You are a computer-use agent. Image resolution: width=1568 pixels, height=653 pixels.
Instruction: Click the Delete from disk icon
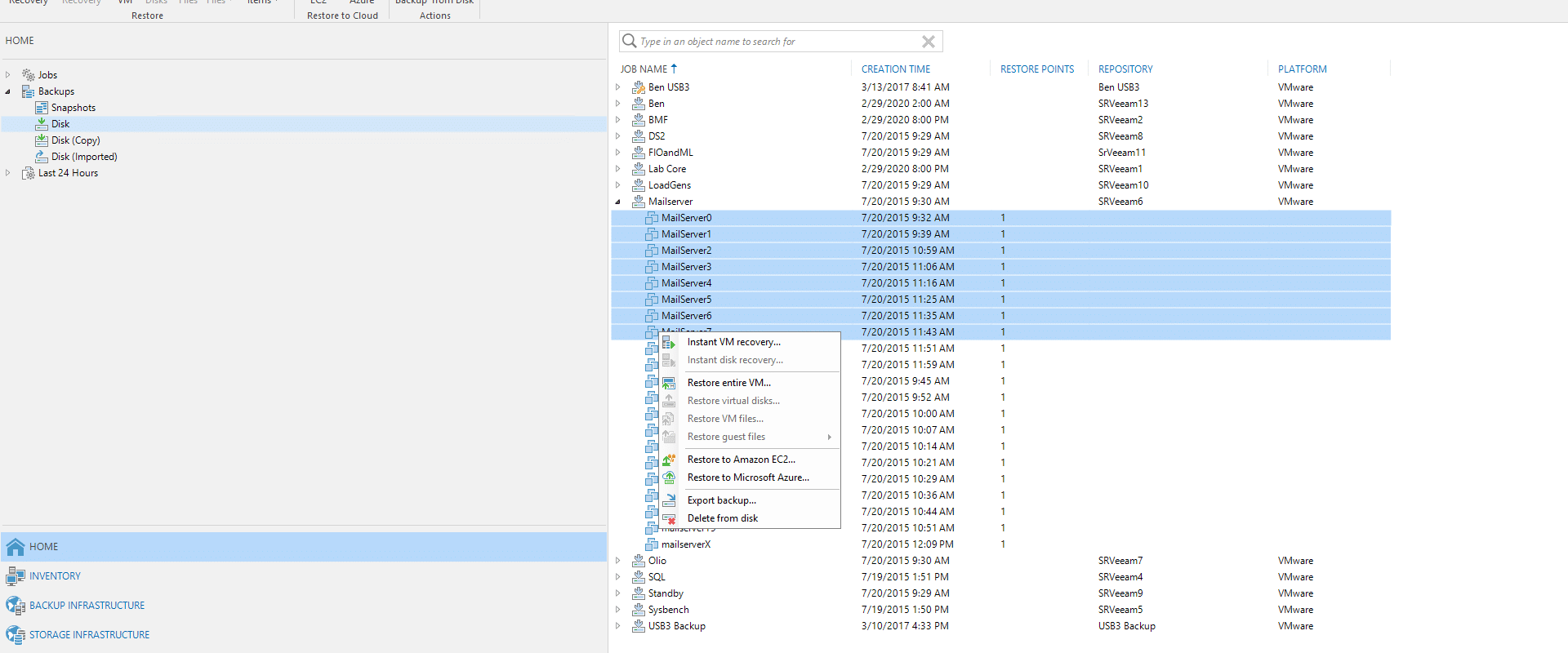click(669, 518)
